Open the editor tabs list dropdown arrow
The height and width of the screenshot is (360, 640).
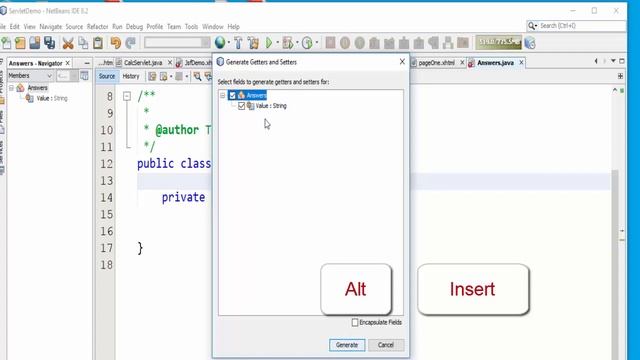[613, 61]
